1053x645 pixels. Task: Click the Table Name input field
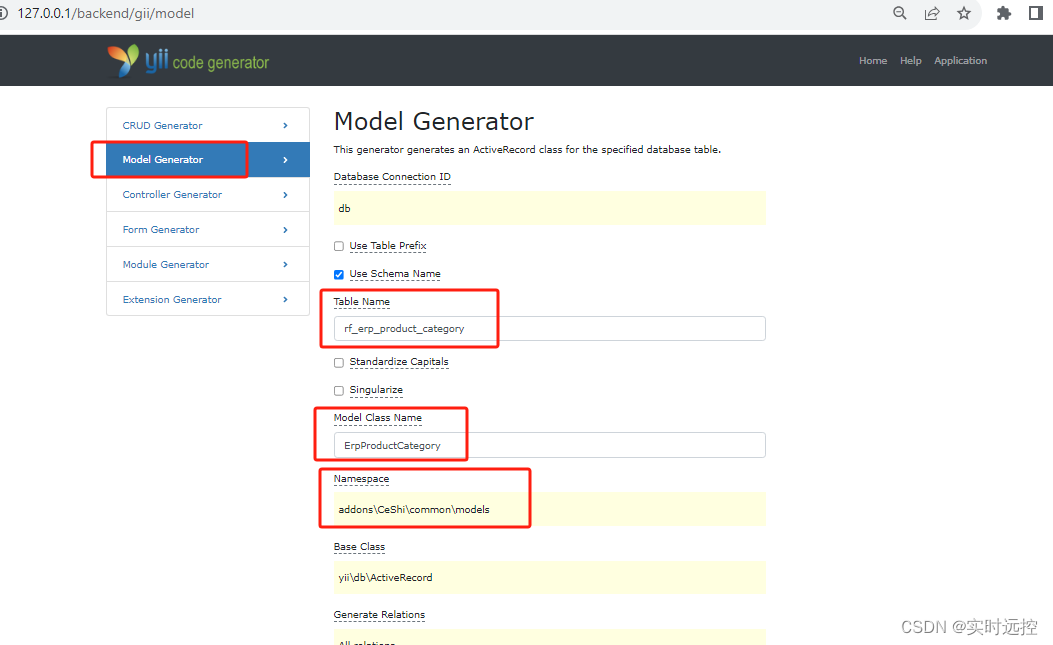tap(549, 328)
